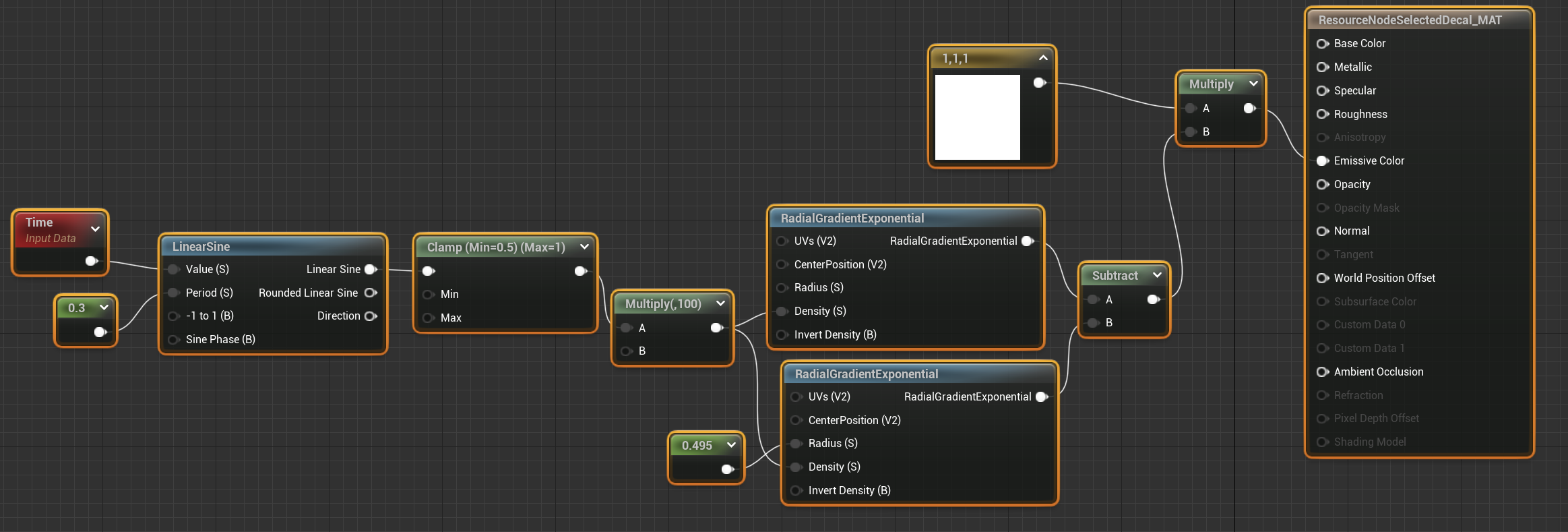The image size is (1568, 532).
Task: Toggle the '-1 to 1 (B)' input pin
Action: (173, 316)
